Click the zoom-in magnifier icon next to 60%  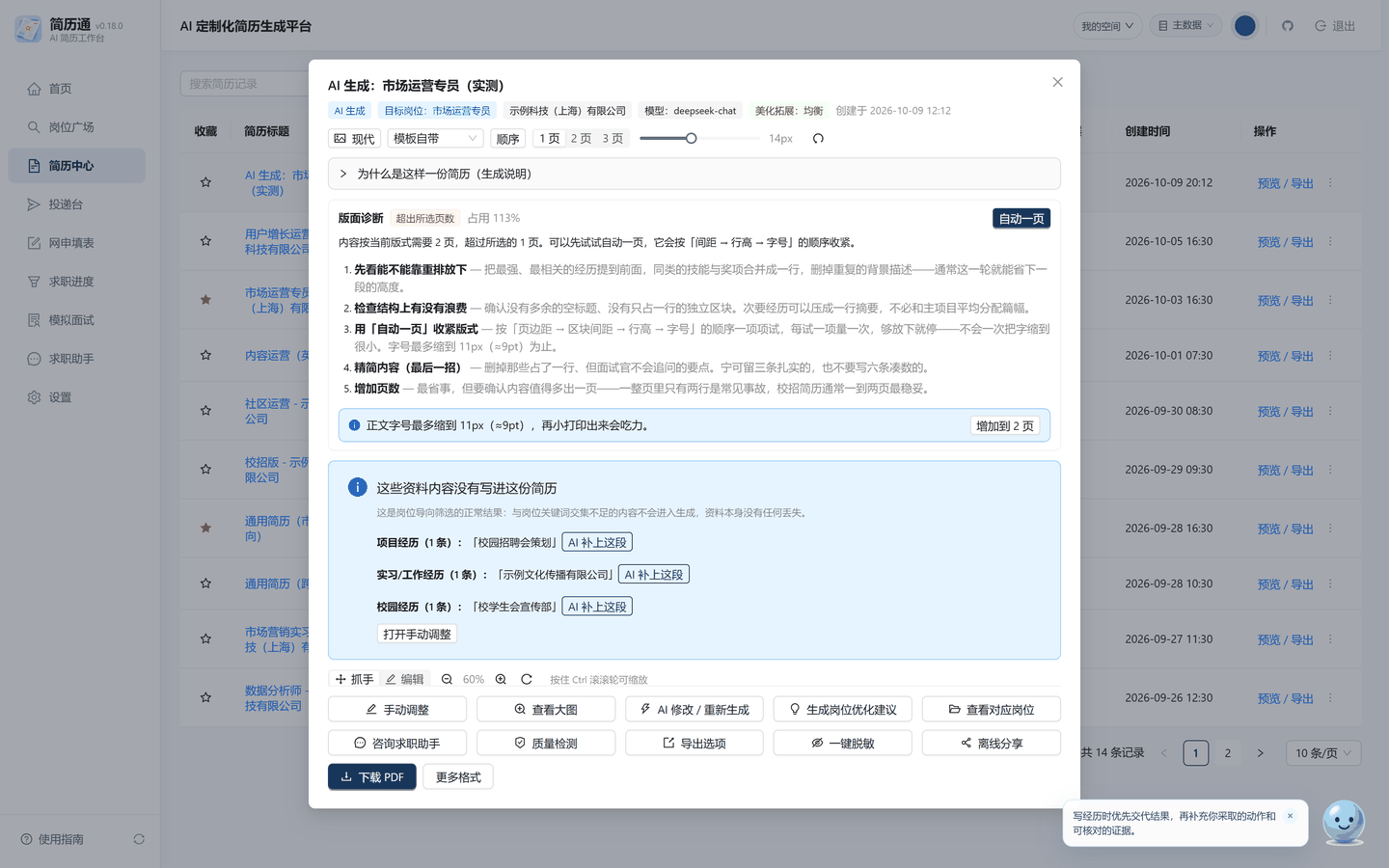pos(501,679)
